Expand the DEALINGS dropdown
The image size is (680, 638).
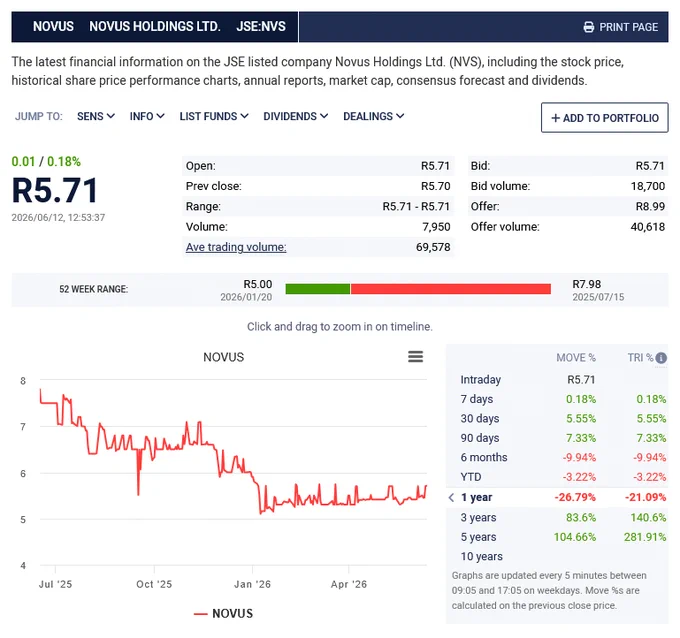[373, 116]
